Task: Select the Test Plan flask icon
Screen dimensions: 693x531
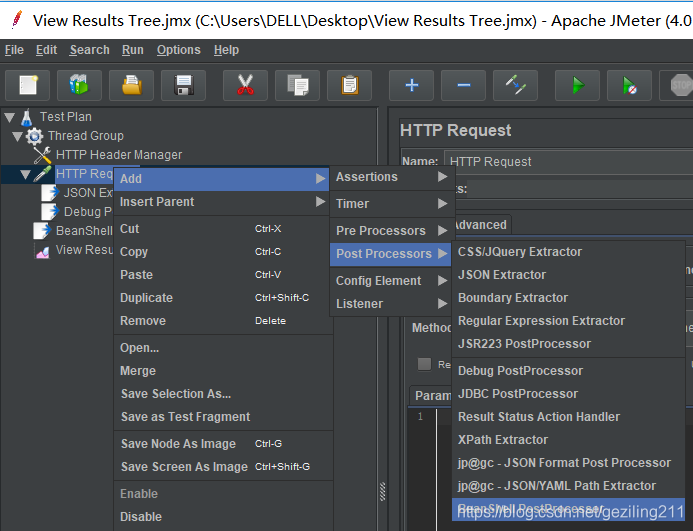Action: (27, 117)
